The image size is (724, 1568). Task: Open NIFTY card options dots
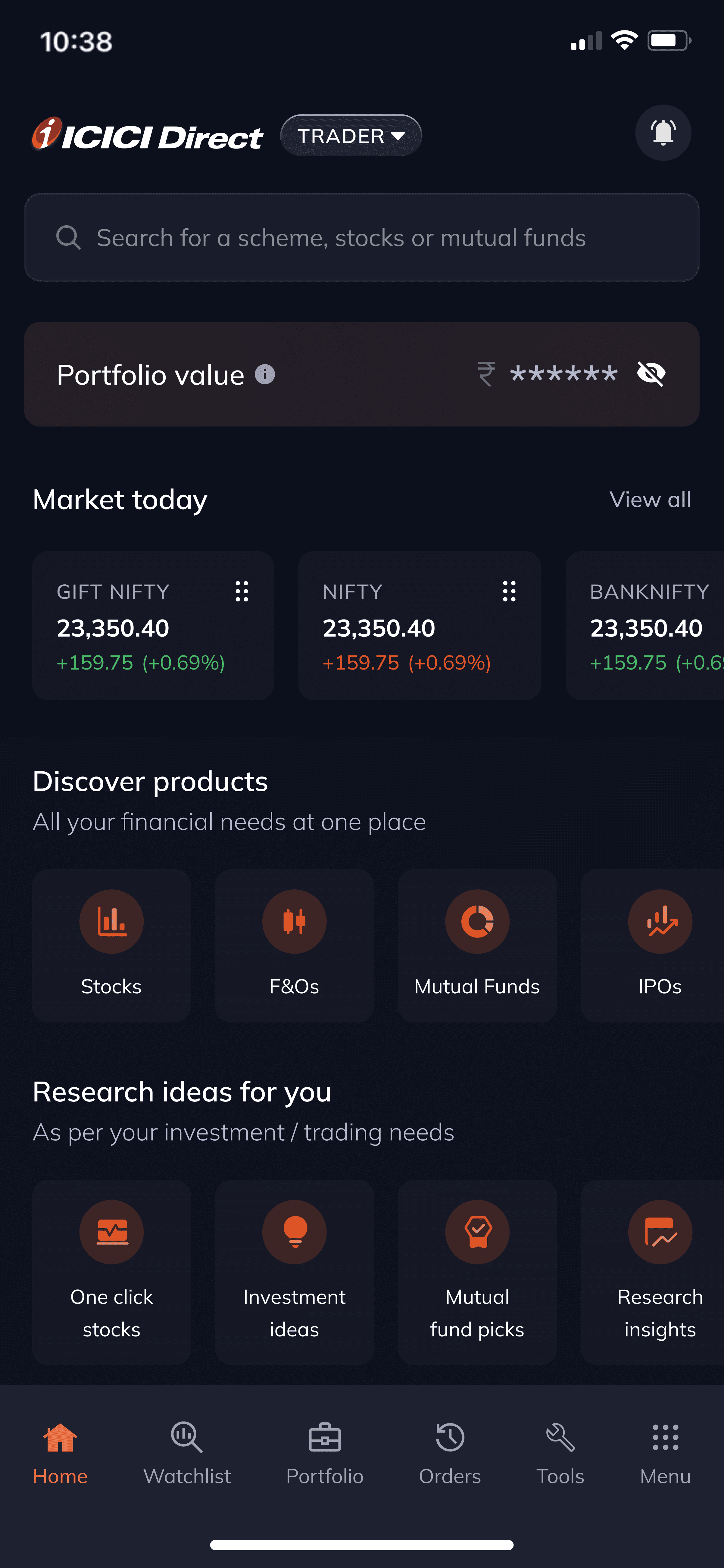509,591
